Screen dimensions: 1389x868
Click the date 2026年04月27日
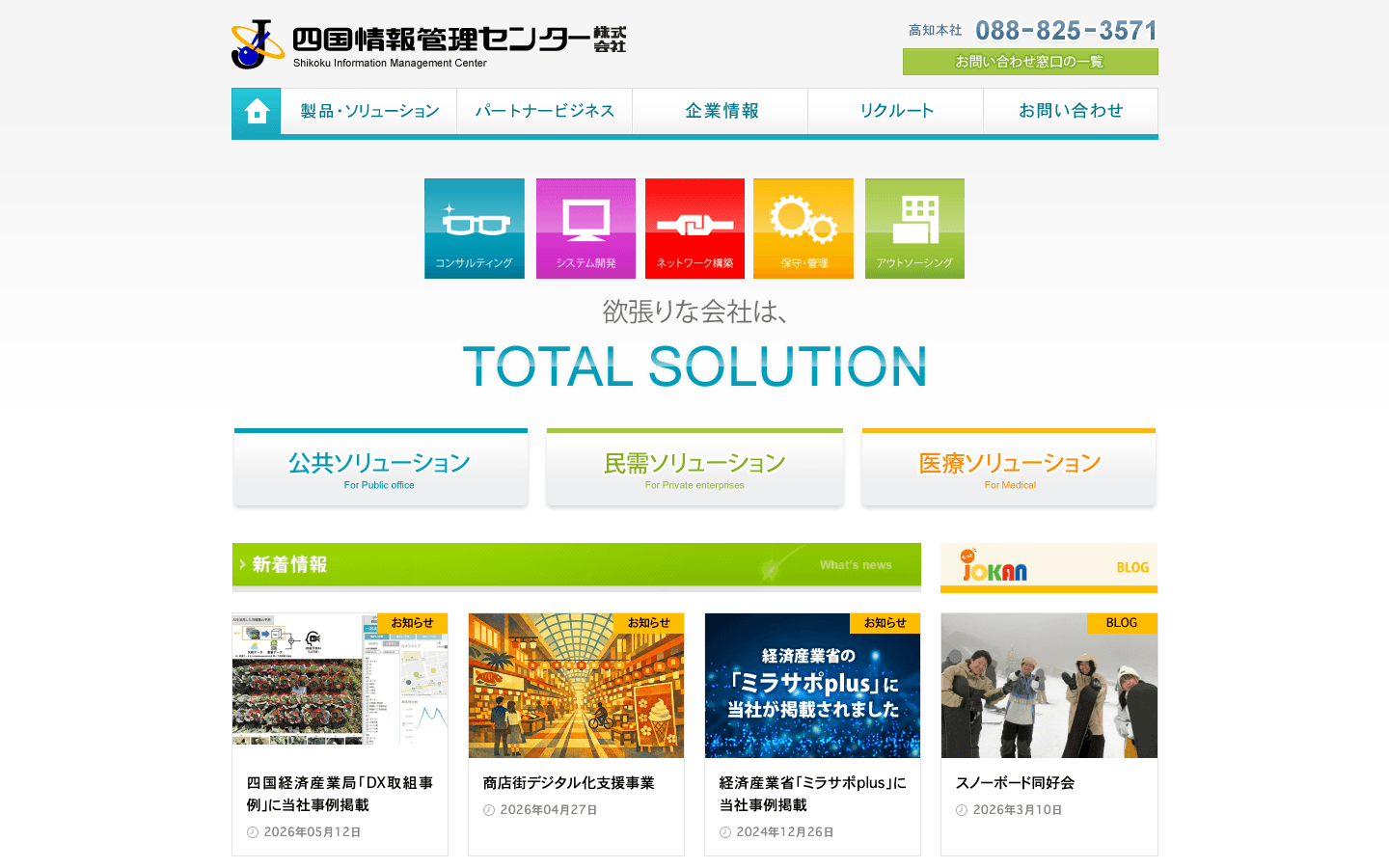(549, 810)
